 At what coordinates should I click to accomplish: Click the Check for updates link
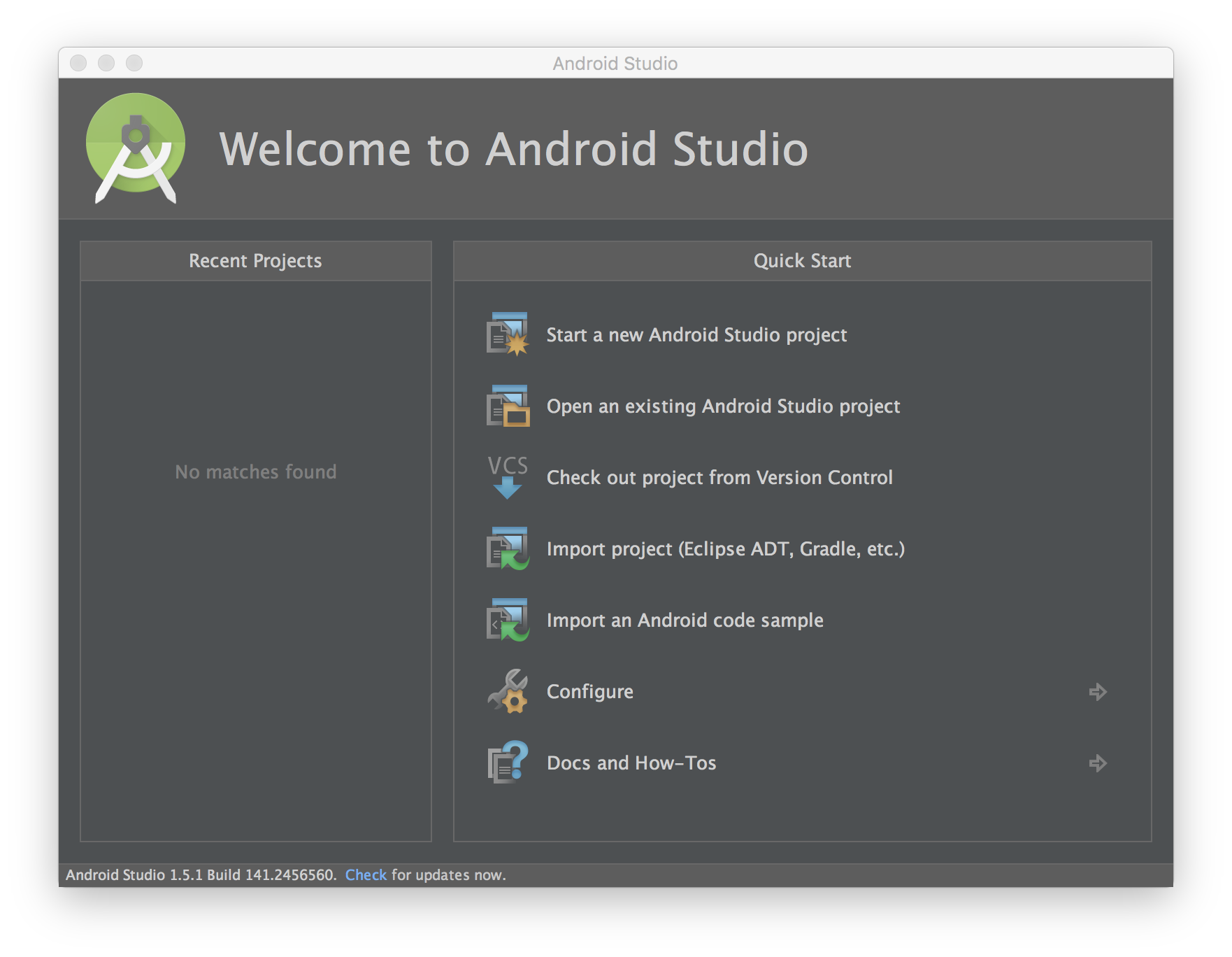366,875
